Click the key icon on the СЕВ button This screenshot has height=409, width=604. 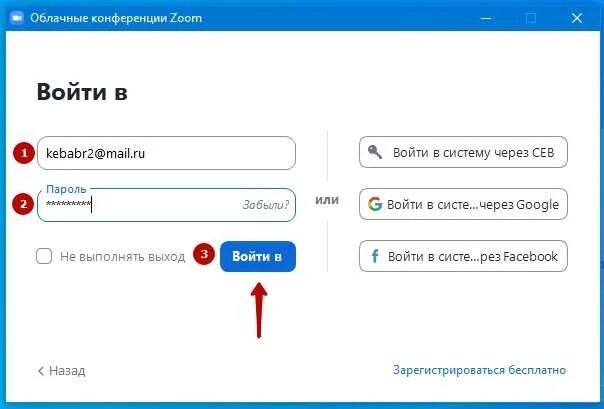(375, 152)
